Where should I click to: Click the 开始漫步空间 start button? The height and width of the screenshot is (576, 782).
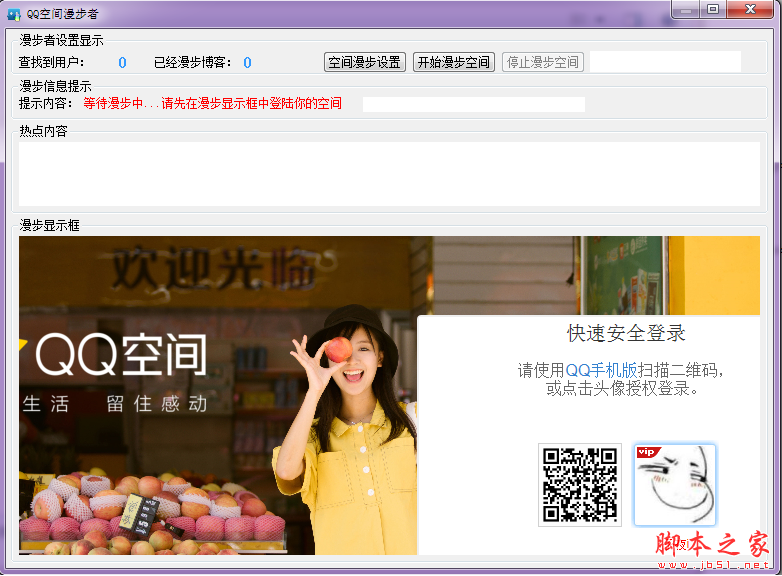[453, 62]
